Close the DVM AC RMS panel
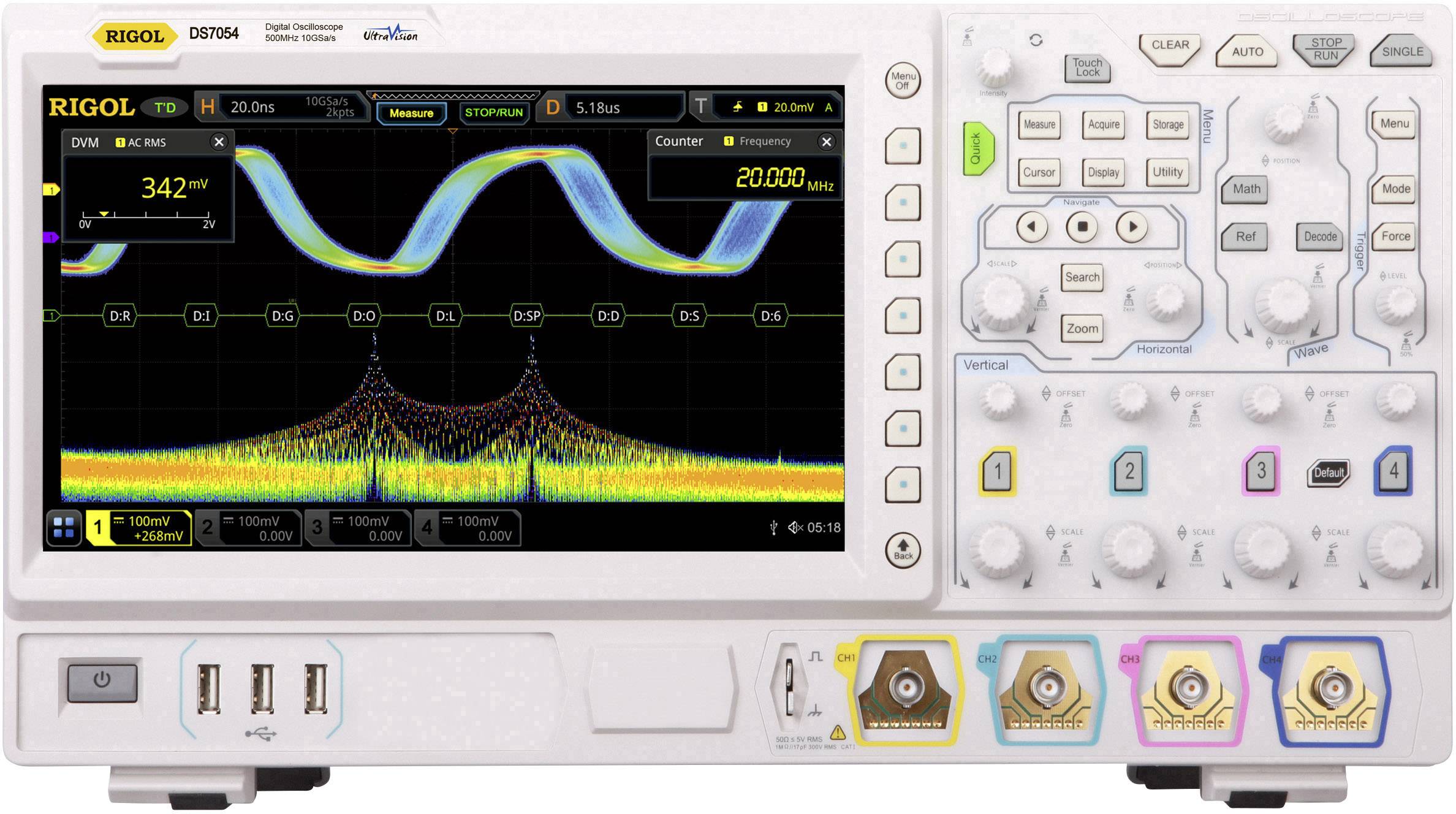1456x814 pixels. (x=219, y=142)
